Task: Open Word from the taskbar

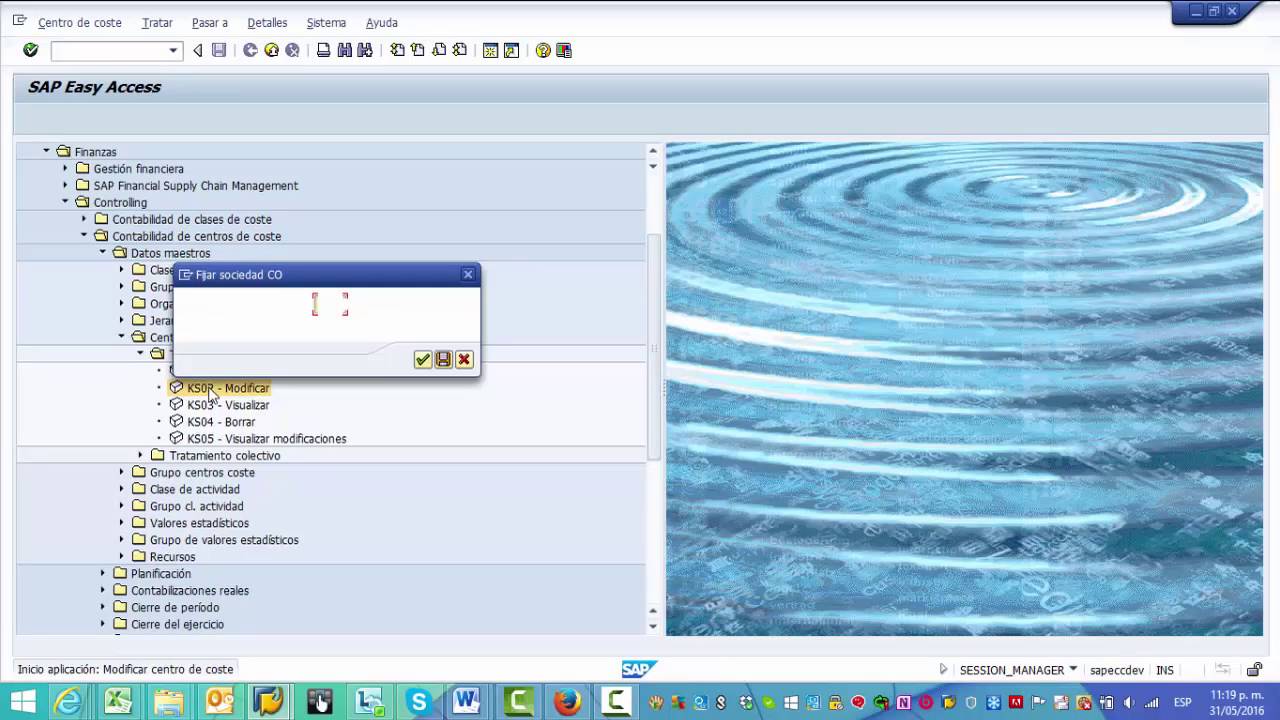Action: [x=467, y=702]
